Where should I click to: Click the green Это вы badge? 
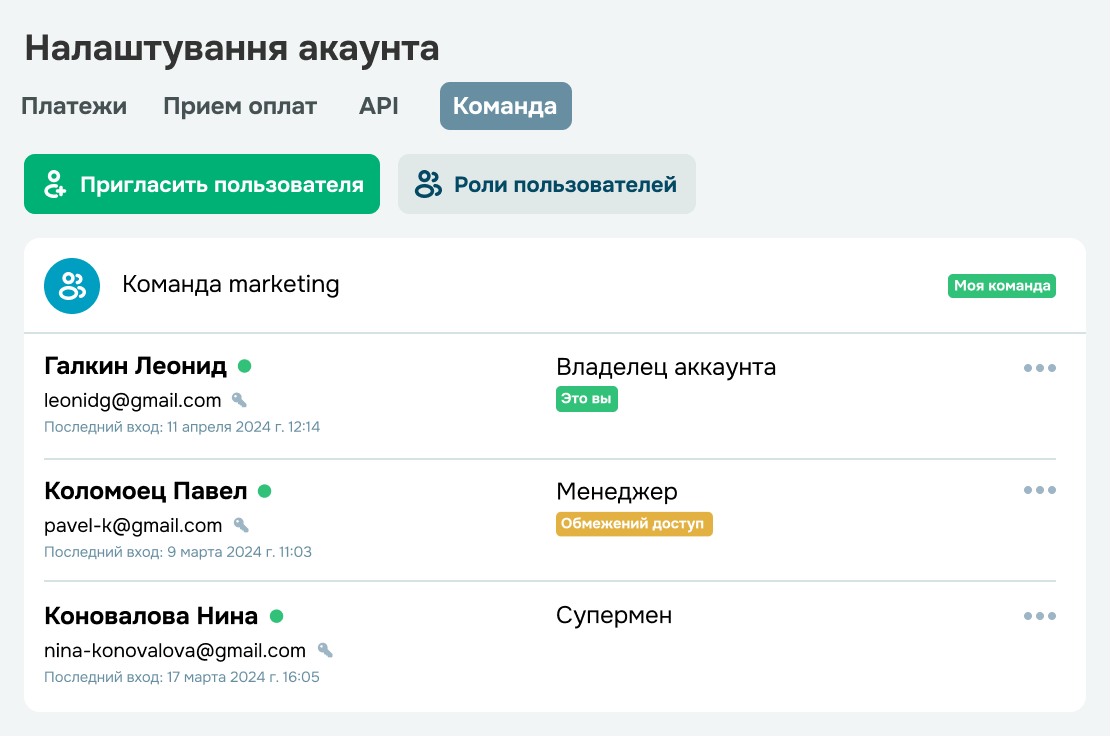point(586,398)
